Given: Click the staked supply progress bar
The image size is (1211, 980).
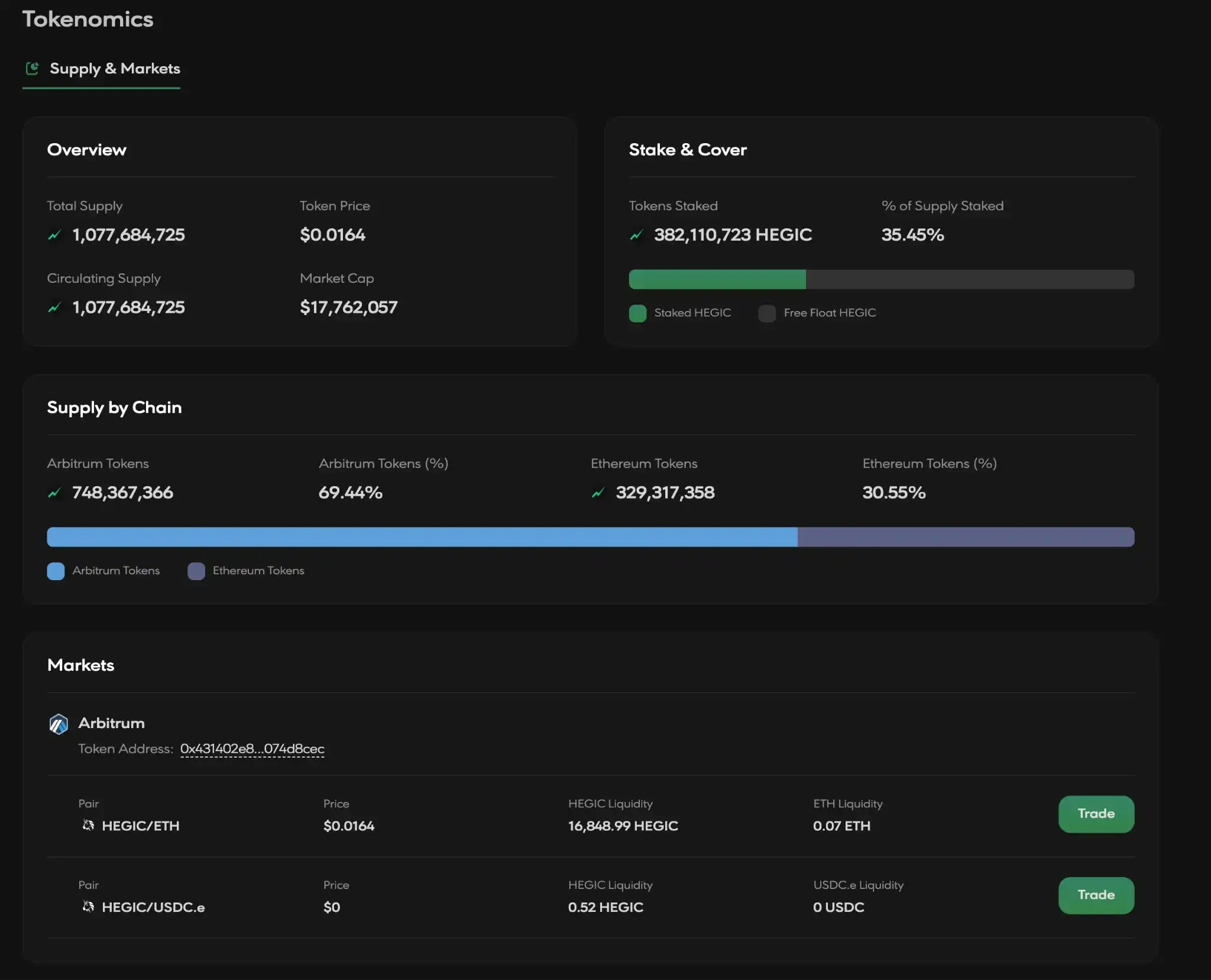Looking at the screenshot, I should (882, 279).
